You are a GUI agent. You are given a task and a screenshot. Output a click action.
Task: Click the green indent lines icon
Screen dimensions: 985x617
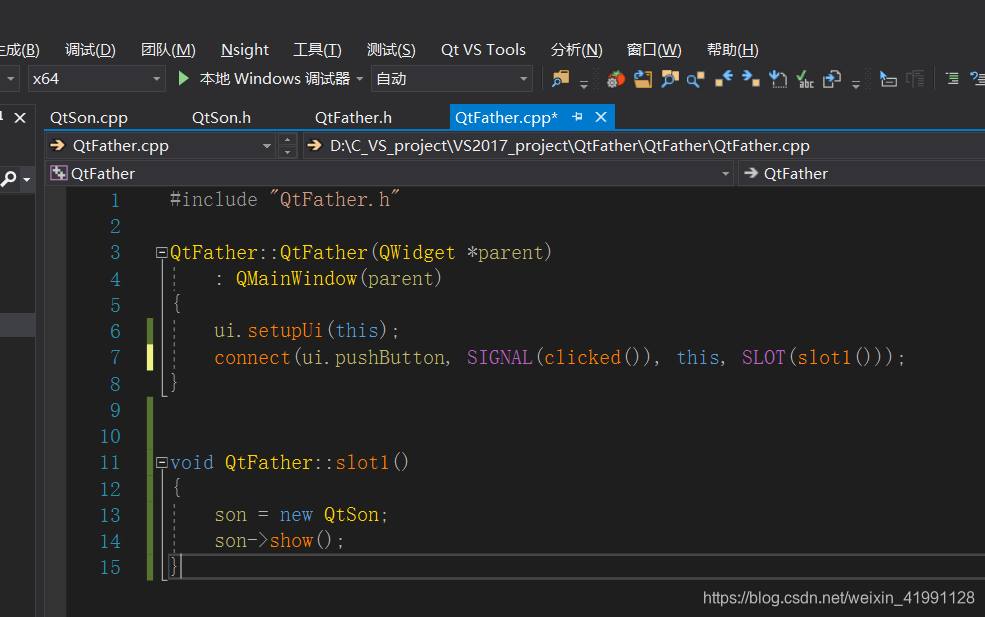pos(952,79)
